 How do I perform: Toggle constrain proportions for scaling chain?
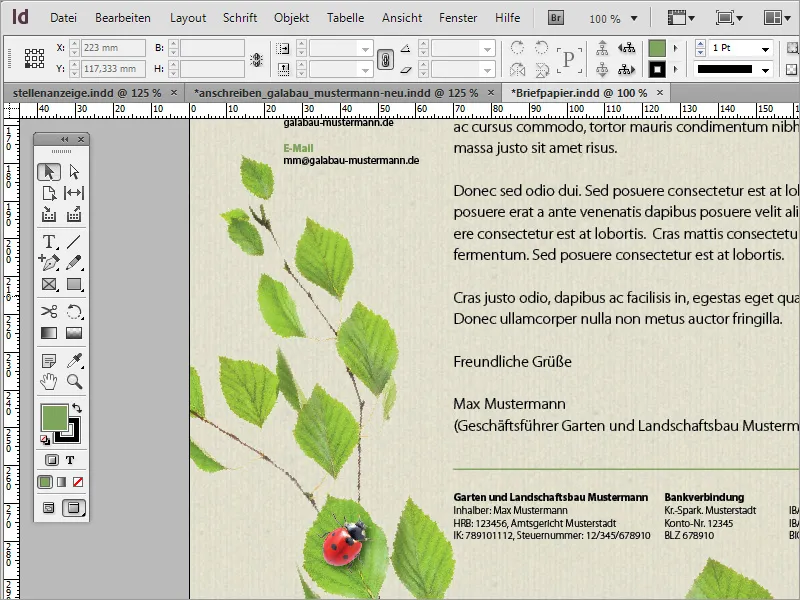(x=386, y=60)
